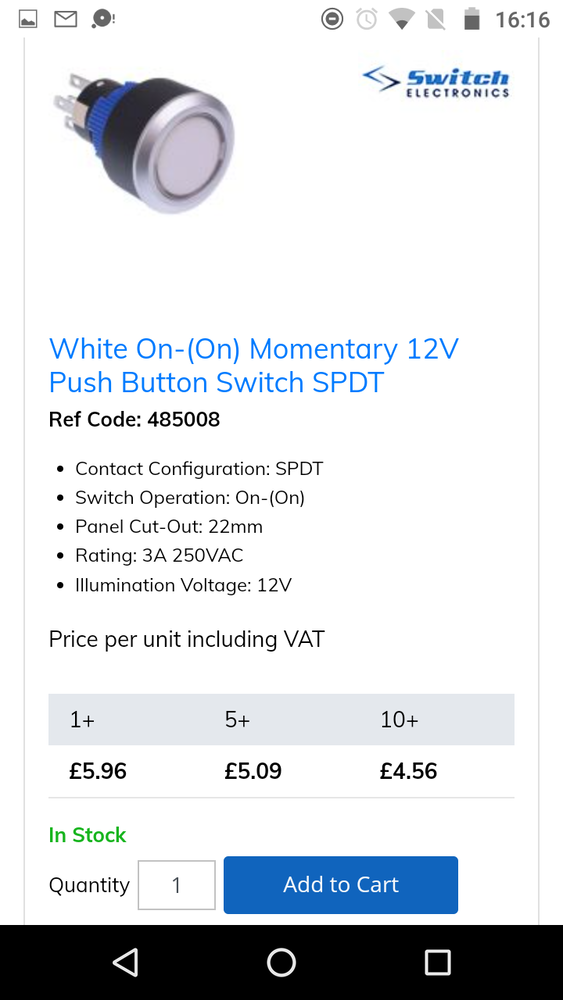
Task: Tap the 16:16 clock in status bar
Action: click(522, 20)
